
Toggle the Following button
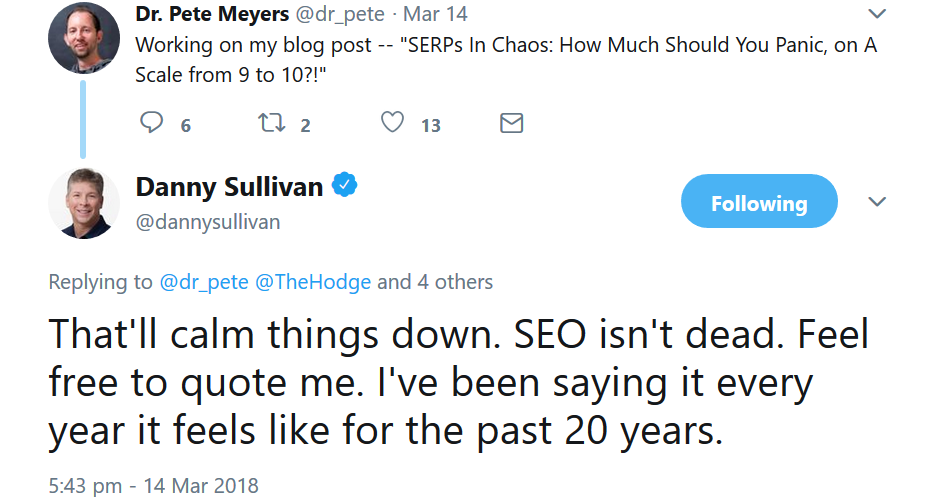pos(759,202)
